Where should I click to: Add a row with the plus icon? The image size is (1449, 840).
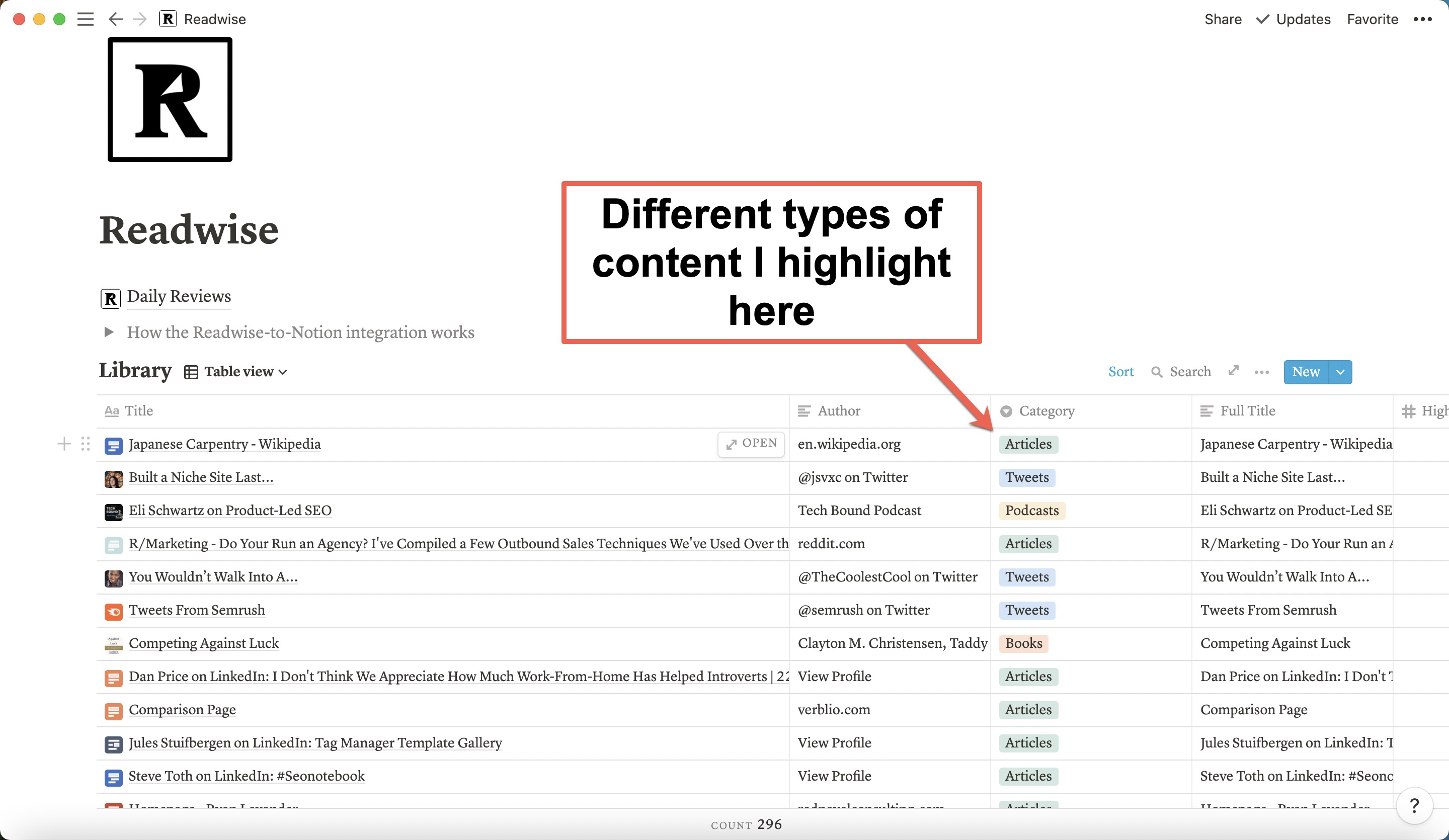(x=64, y=443)
